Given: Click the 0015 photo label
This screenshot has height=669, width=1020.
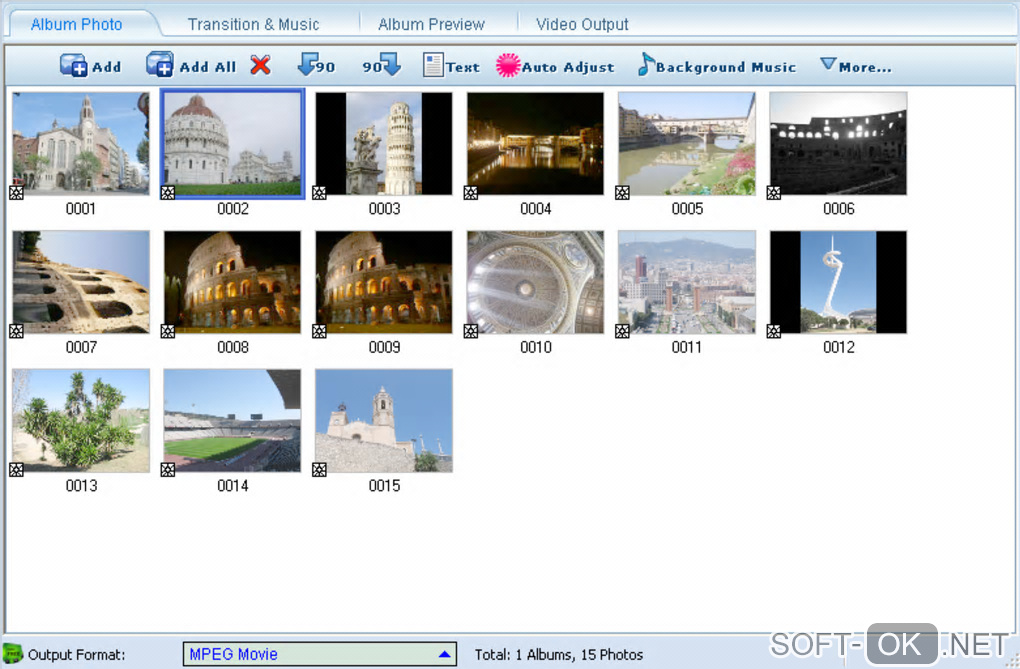Looking at the screenshot, I should pyautogui.click(x=384, y=486).
